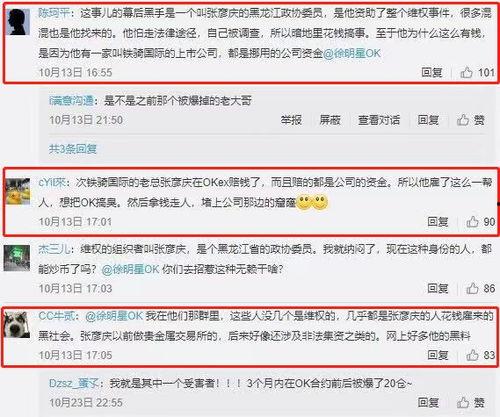Open @徐明星OK mention in first comment

[352, 53]
